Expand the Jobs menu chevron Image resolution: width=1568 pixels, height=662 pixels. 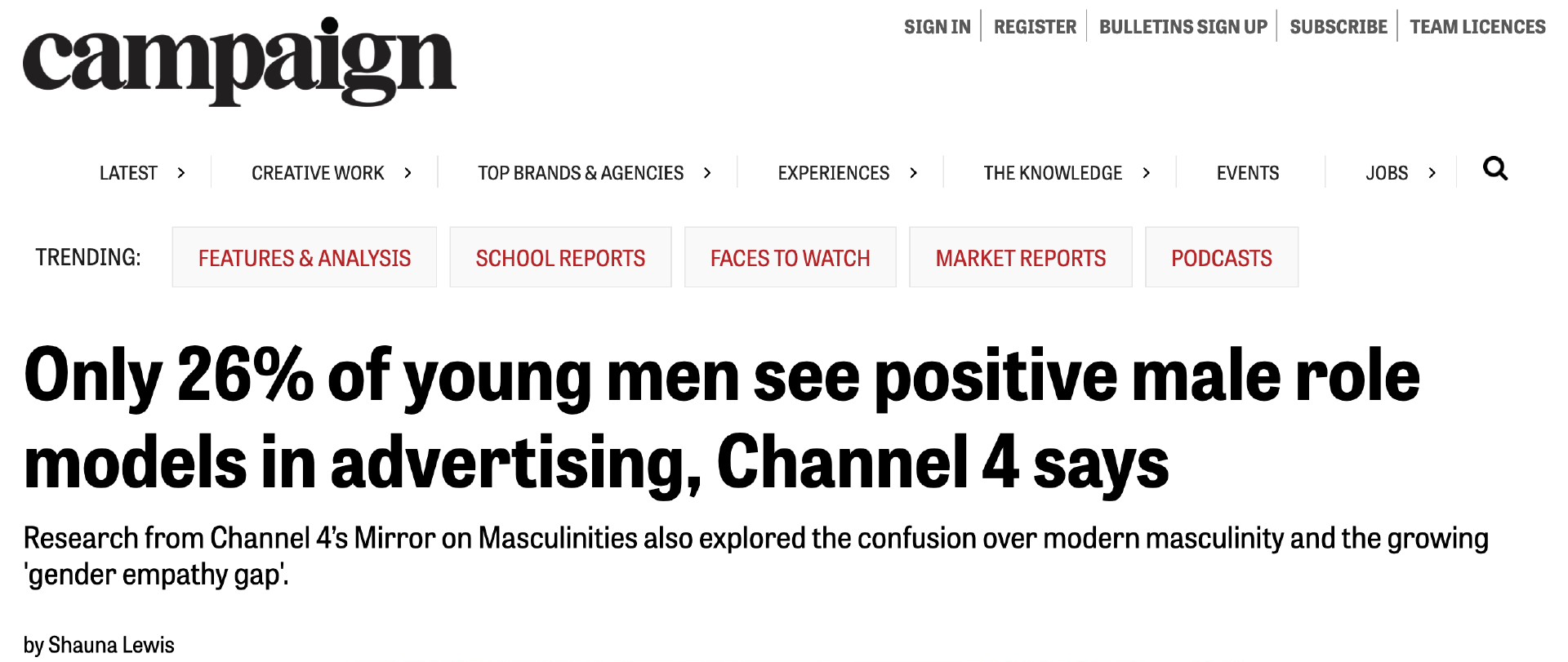[1432, 173]
